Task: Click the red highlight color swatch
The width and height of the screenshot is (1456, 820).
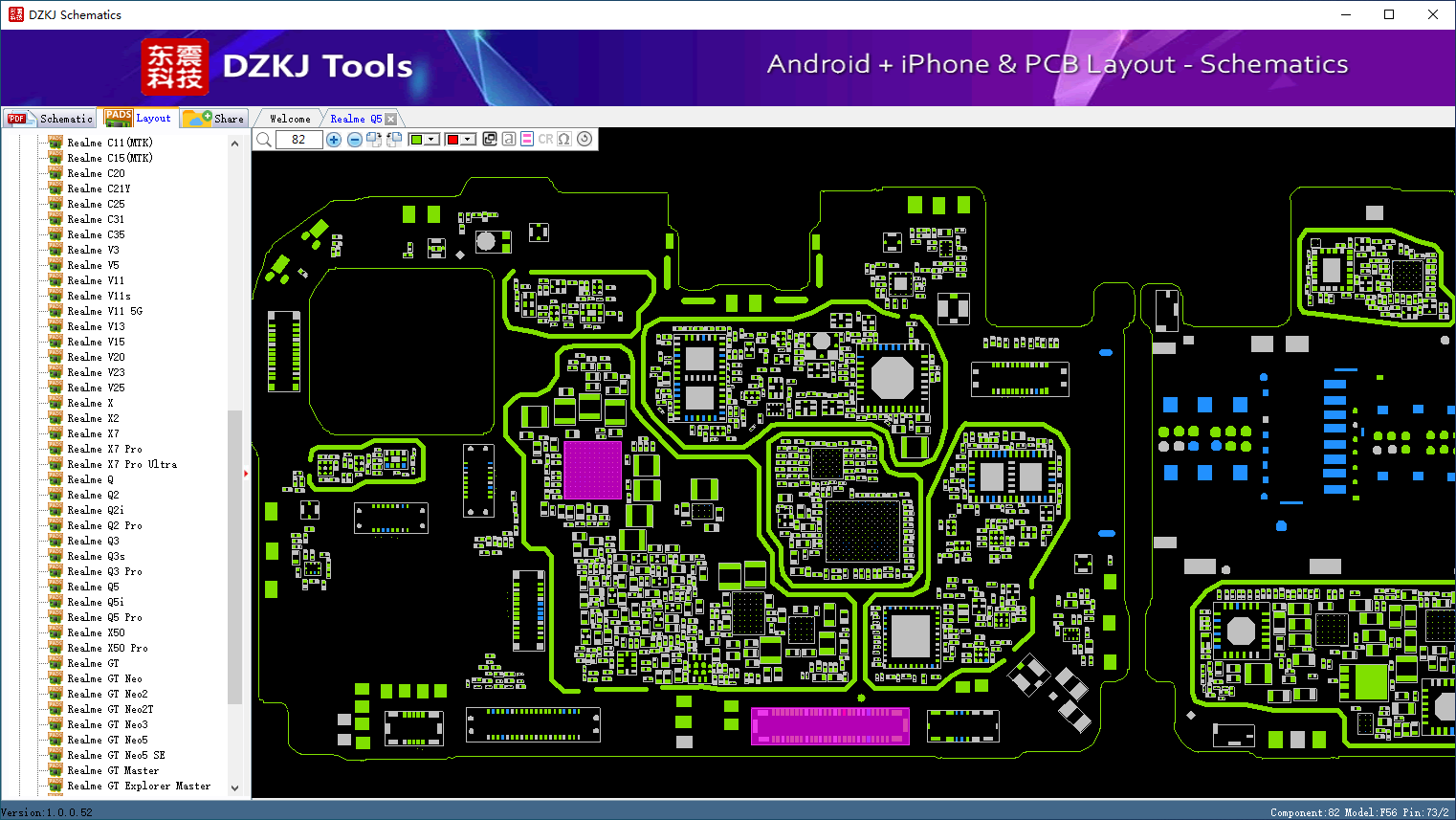Action: [452, 140]
